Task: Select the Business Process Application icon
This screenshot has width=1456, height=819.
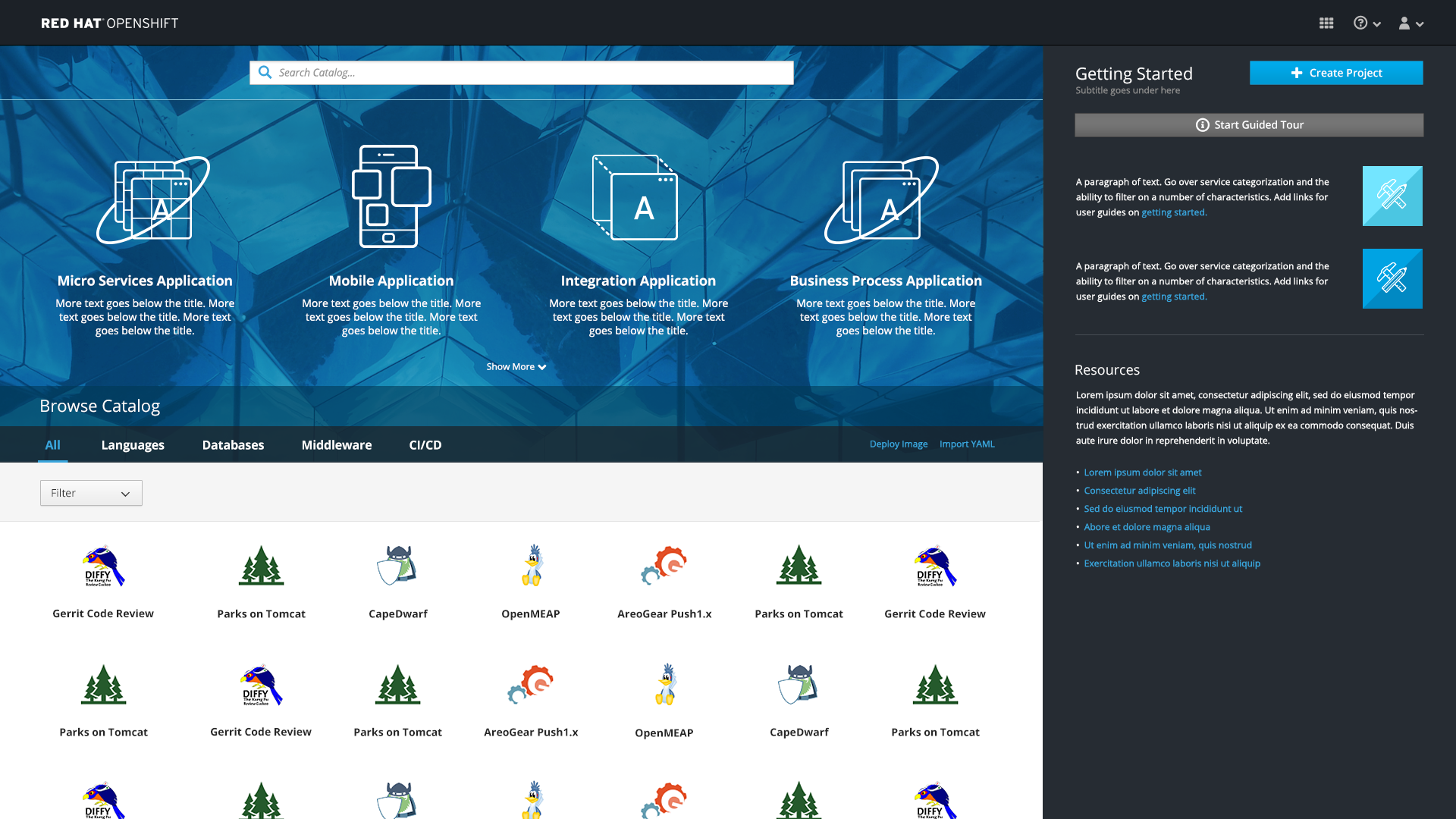Action: 881,200
